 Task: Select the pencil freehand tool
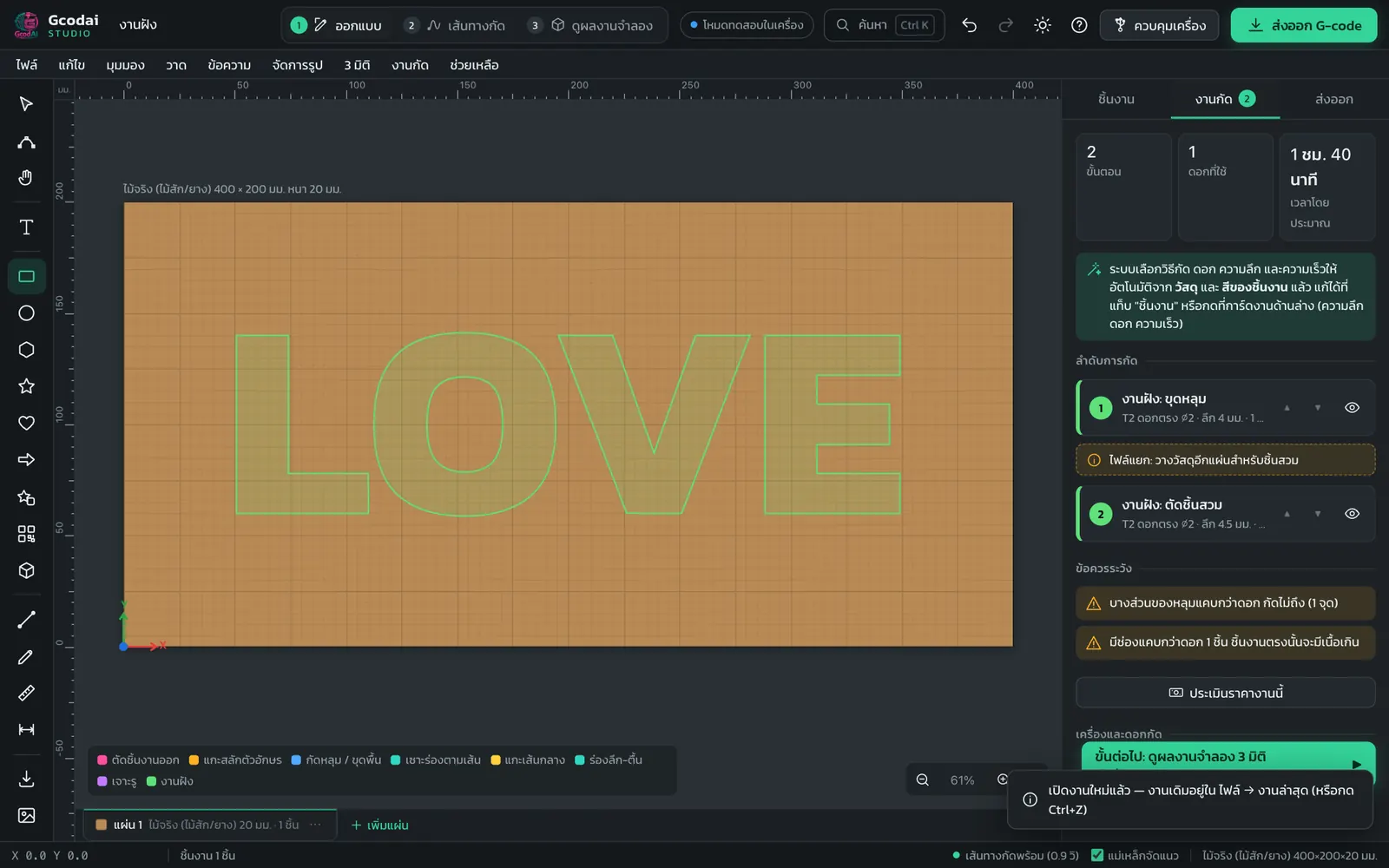(26, 657)
